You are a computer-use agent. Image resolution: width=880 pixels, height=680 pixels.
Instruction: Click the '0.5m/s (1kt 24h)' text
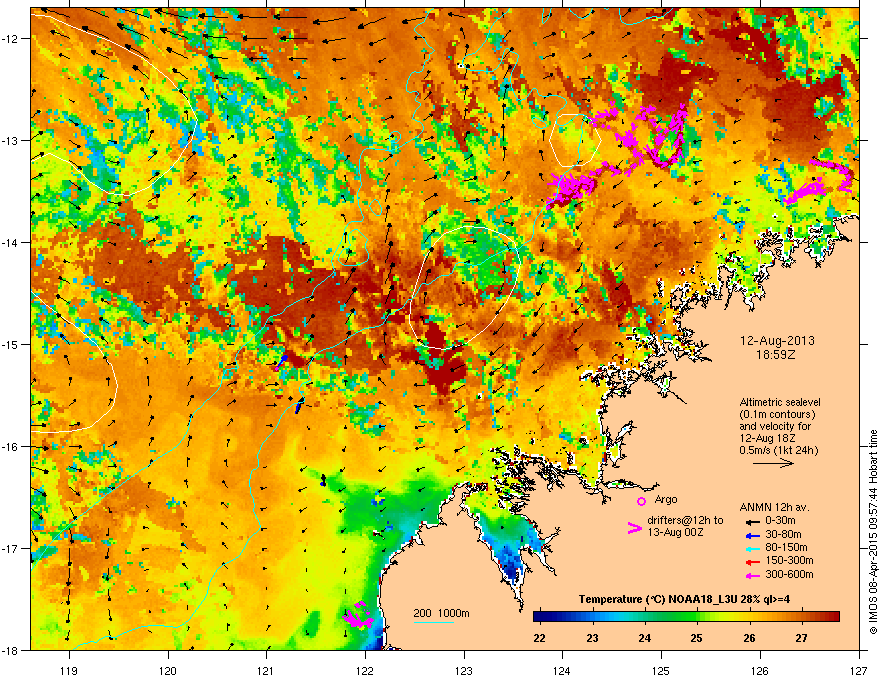(778, 450)
